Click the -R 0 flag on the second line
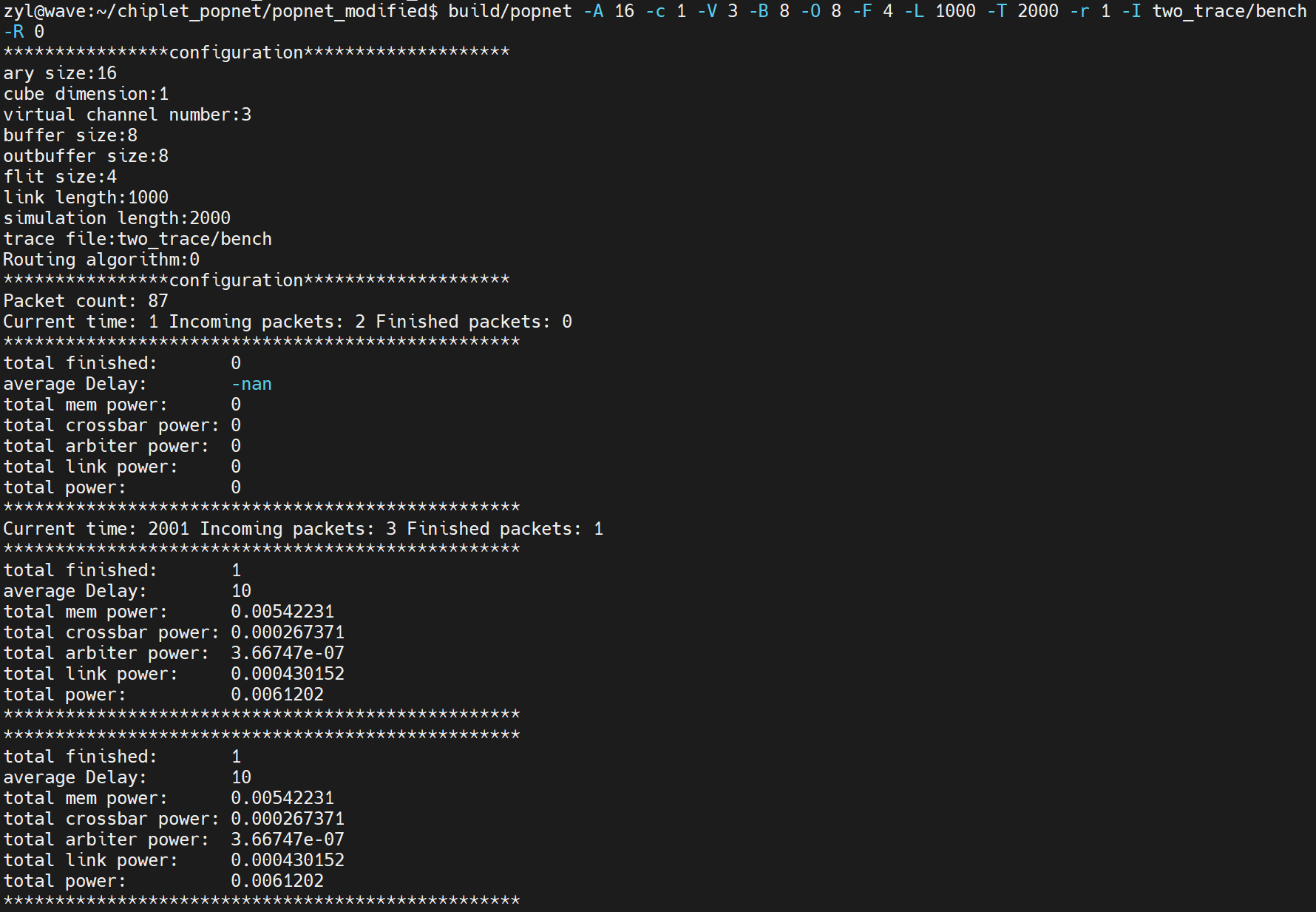 23,32
